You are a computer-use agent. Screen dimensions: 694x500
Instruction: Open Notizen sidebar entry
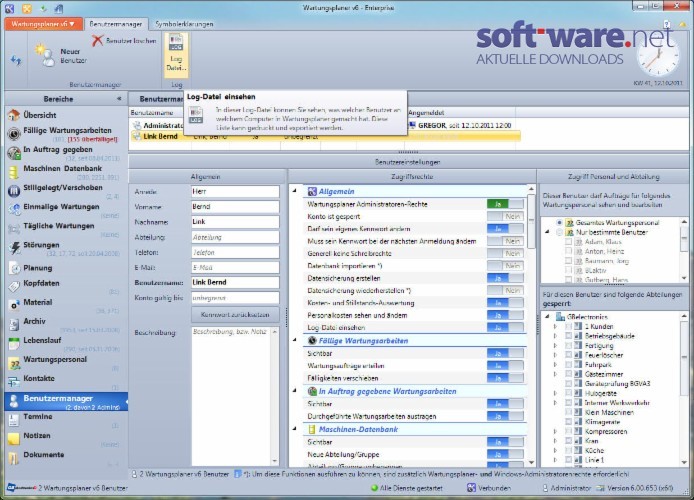pos(66,439)
